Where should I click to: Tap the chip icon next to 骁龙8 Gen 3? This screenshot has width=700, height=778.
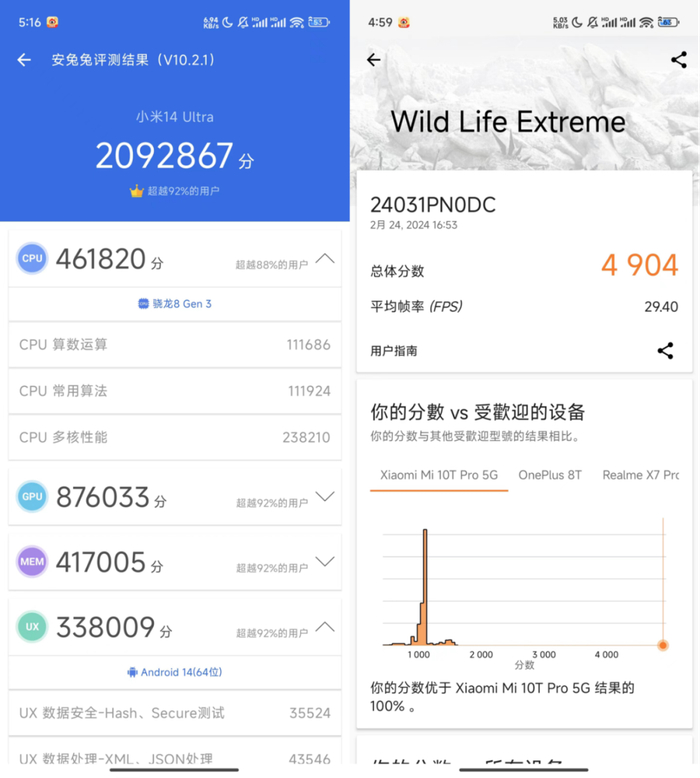pyautogui.click(x=143, y=304)
